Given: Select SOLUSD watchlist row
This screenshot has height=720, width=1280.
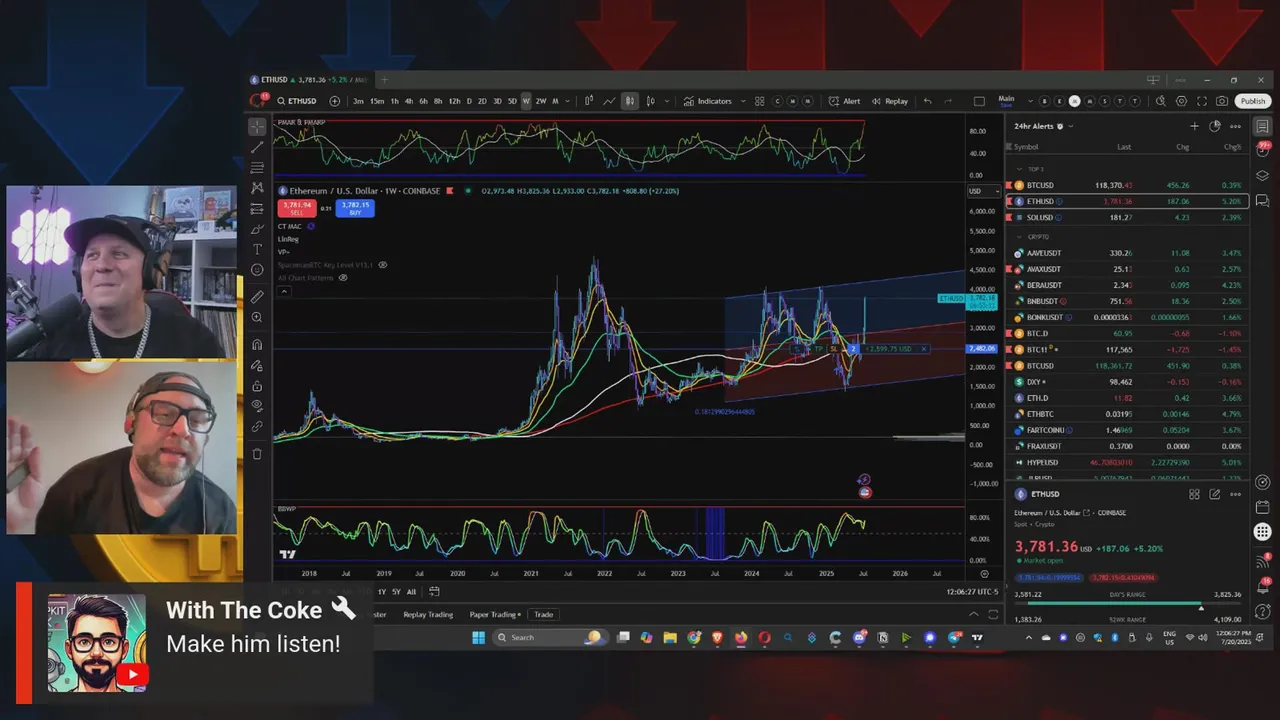Looking at the screenshot, I should (x=1127, y=217).
